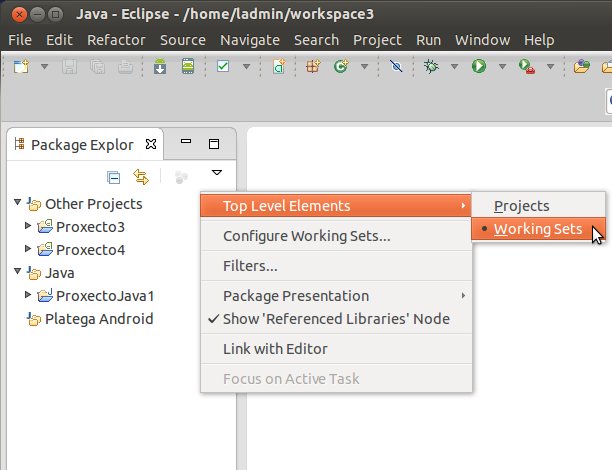The height and width of the screenshot is (470, 612).
Task: Select the Proxecto3 tree item
Action: click(81, 227)
